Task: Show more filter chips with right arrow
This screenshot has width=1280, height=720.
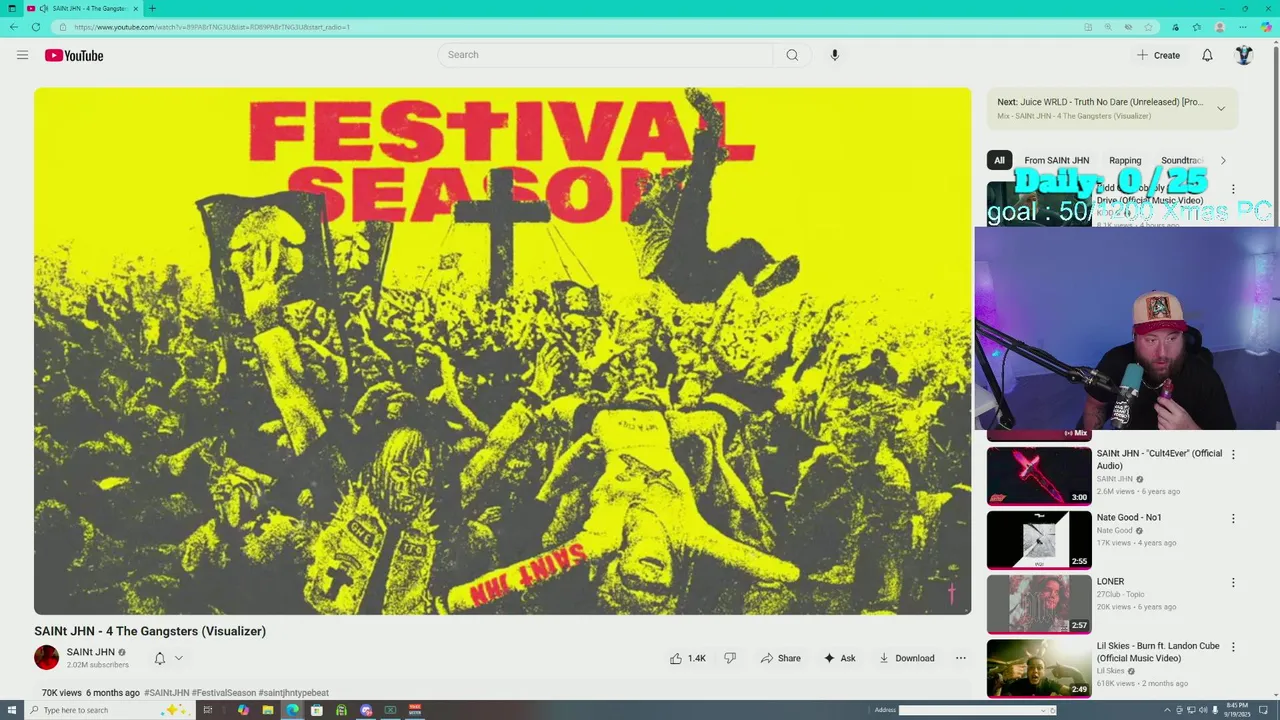Action: [1222, 160]
